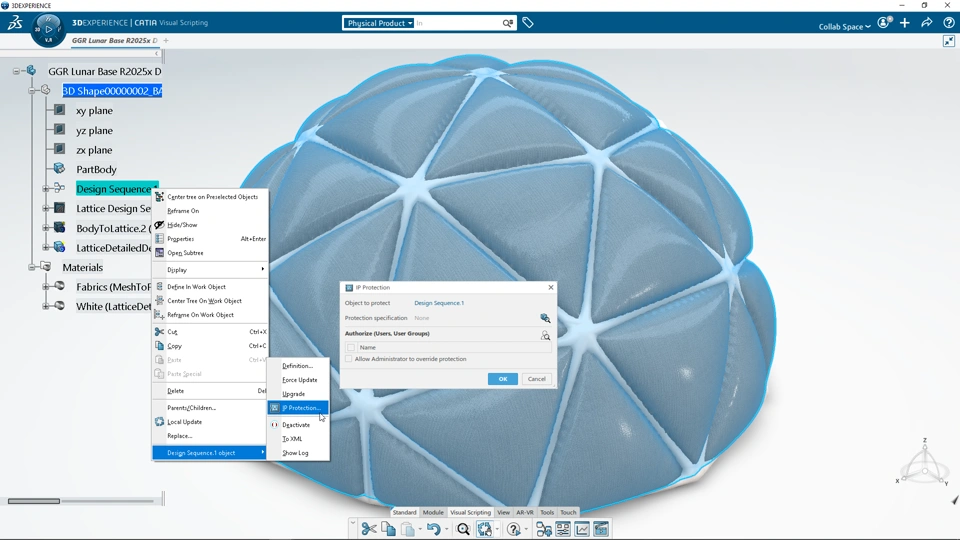
Task: Click the Update icon in the bottom toolbar
Action: 484,529
